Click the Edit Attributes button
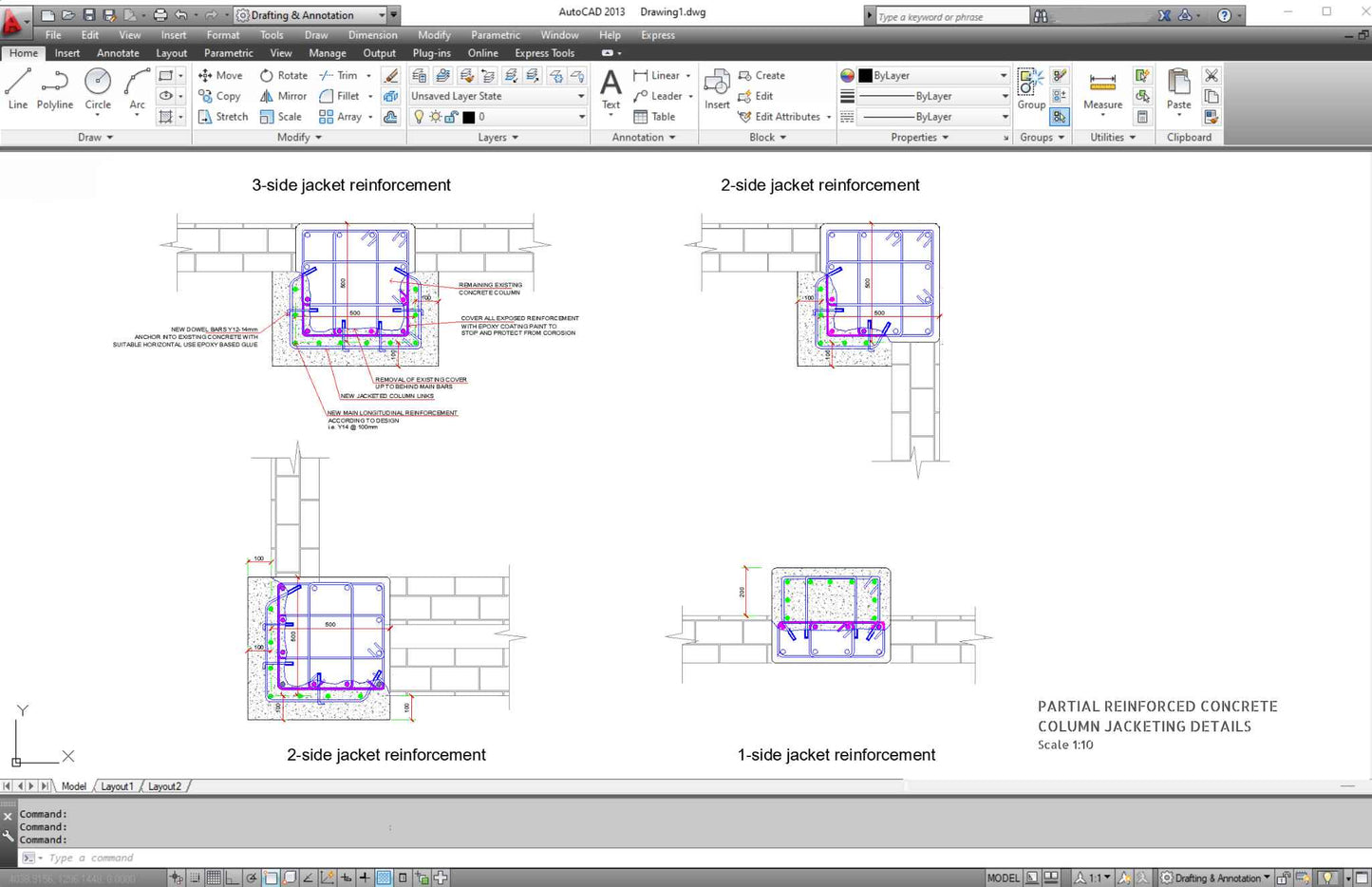The width and height of the screenshot is (1372, 887). pos(786,117)
